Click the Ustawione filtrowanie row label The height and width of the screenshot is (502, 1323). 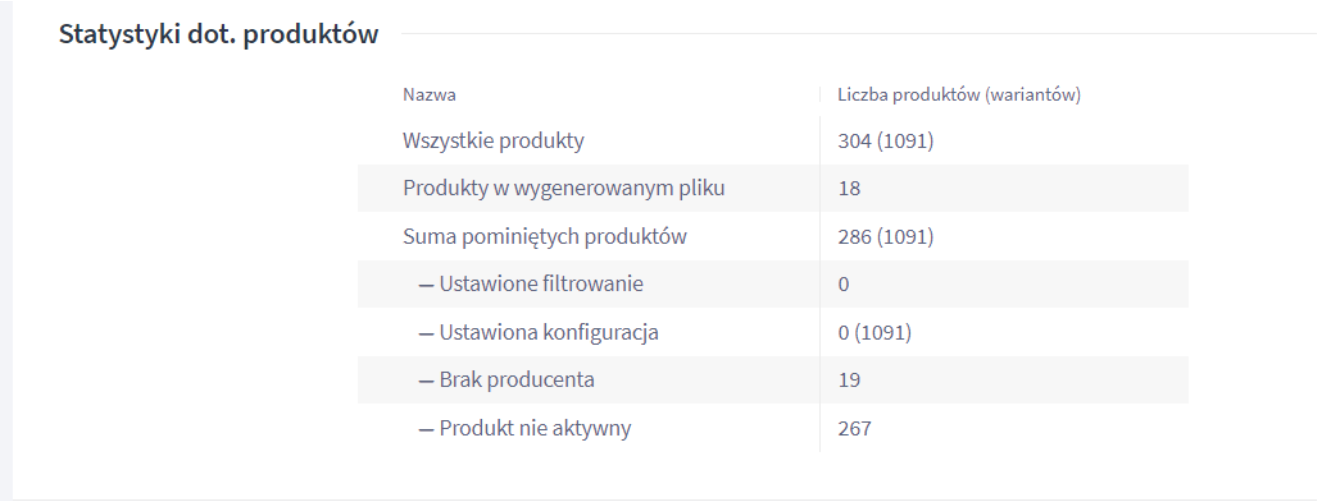541,284
